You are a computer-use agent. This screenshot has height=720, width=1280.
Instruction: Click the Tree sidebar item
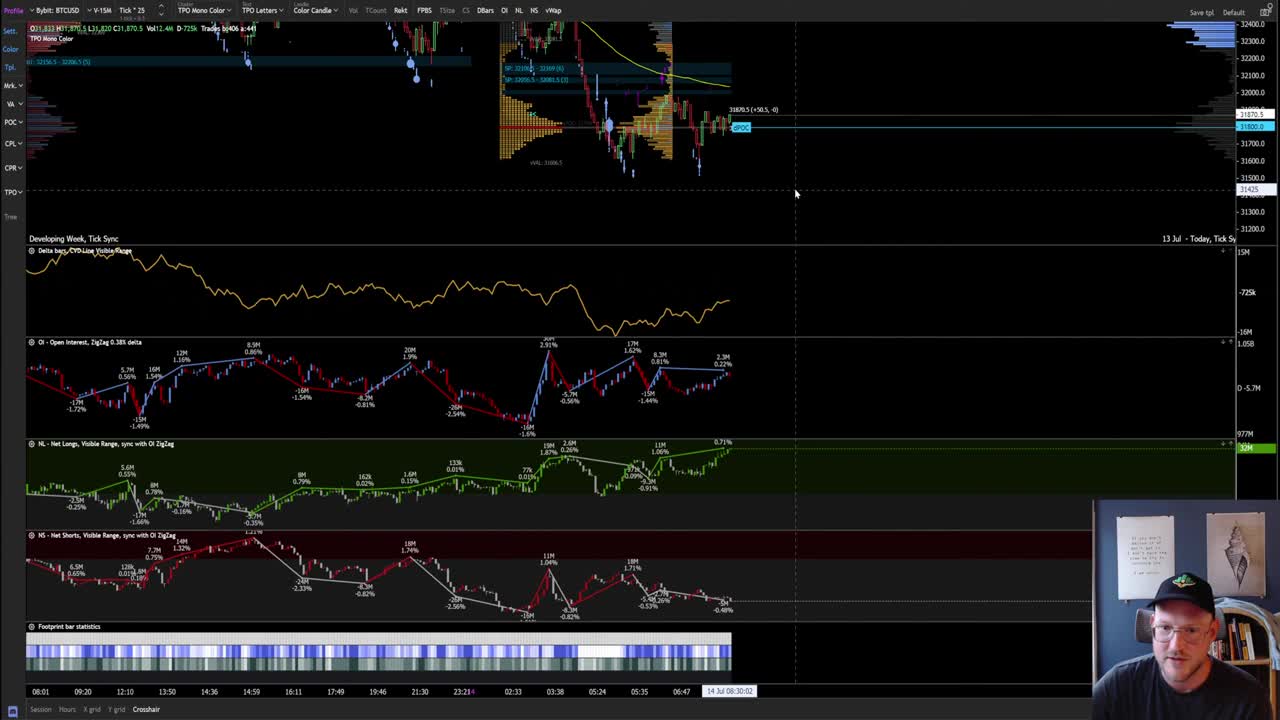tap(10, 216)
